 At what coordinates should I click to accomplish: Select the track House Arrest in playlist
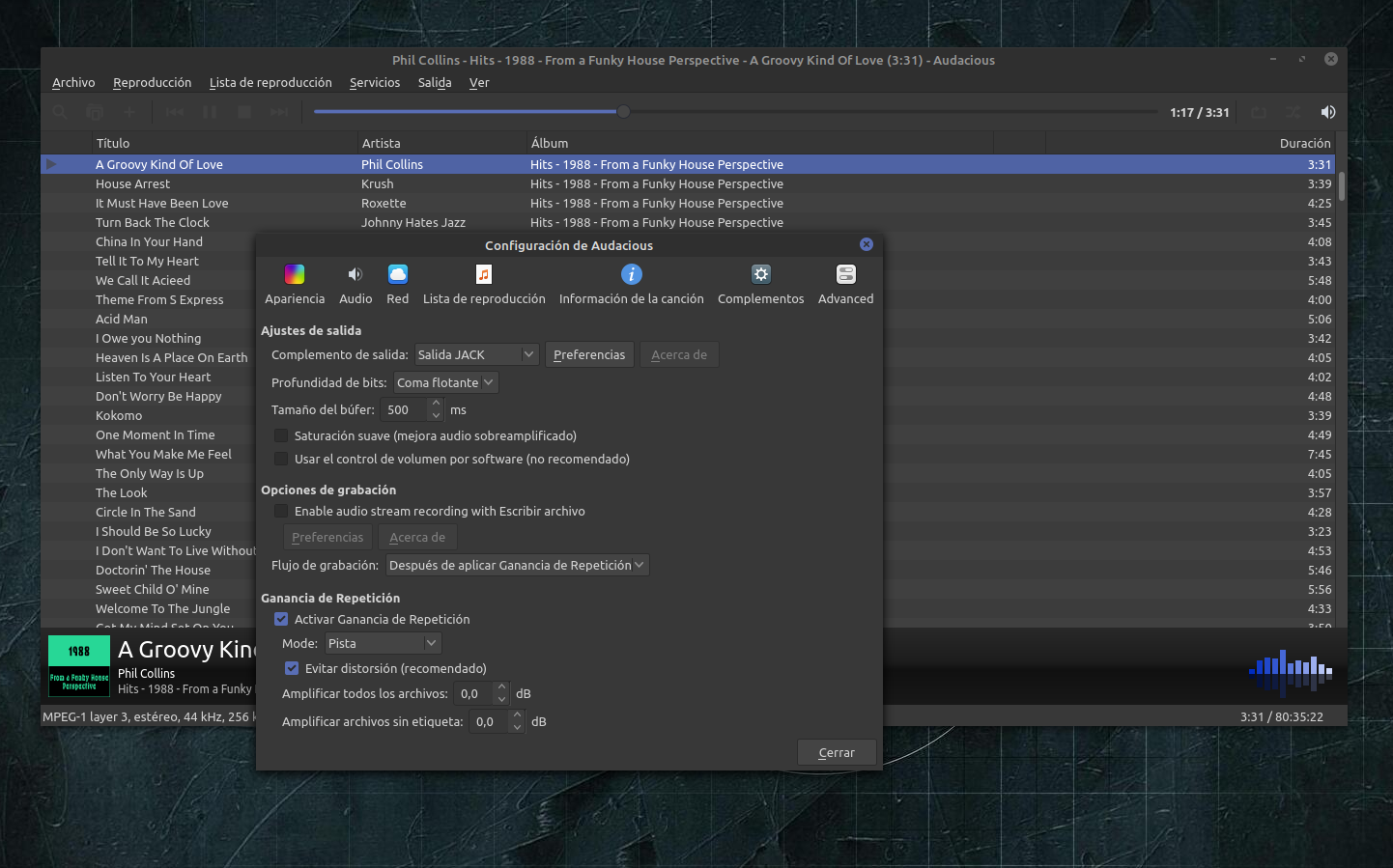tap(132, 184)
